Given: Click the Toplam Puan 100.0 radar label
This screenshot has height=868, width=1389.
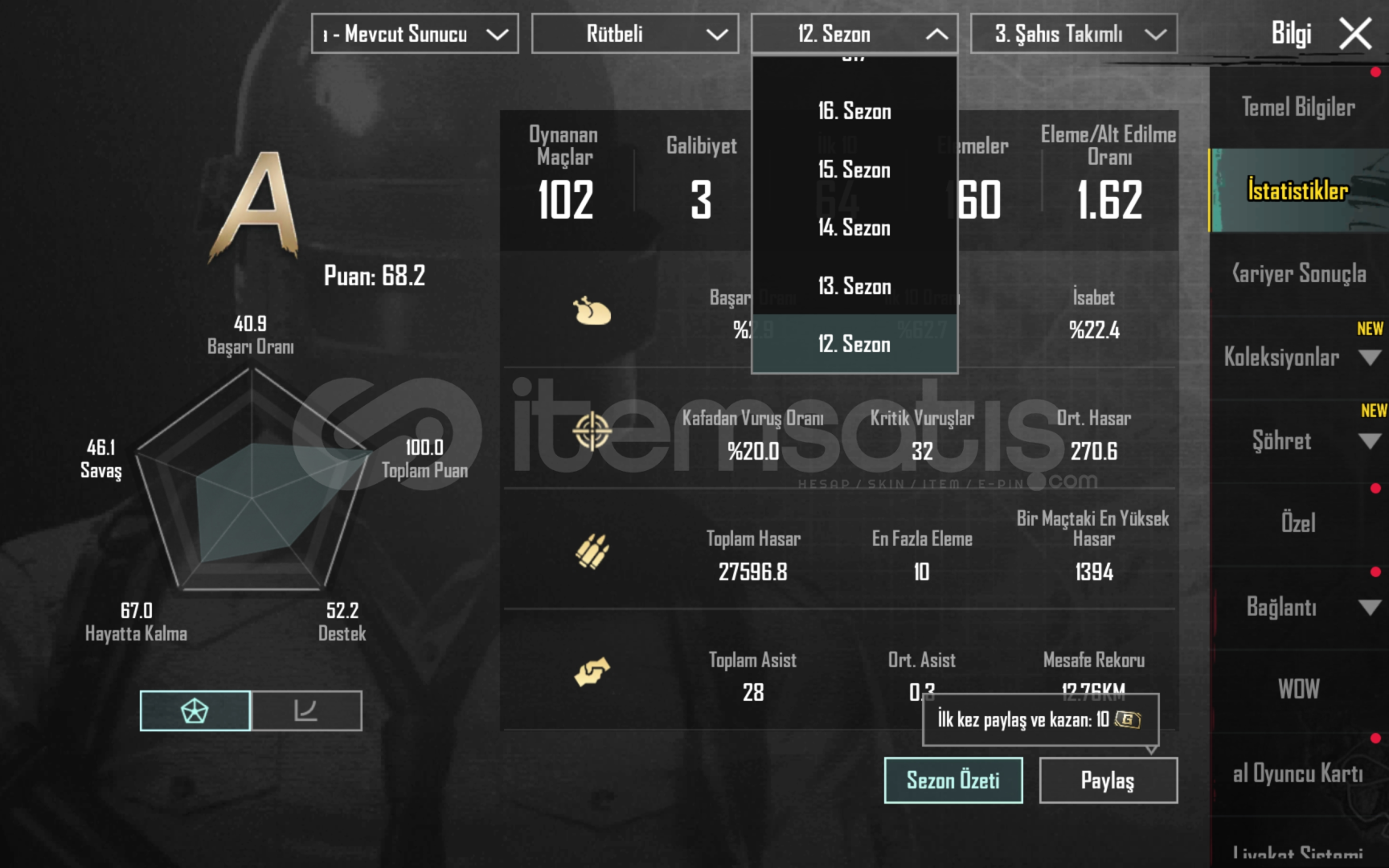Looking at the screenshot, I should click(x=424, y=458).
